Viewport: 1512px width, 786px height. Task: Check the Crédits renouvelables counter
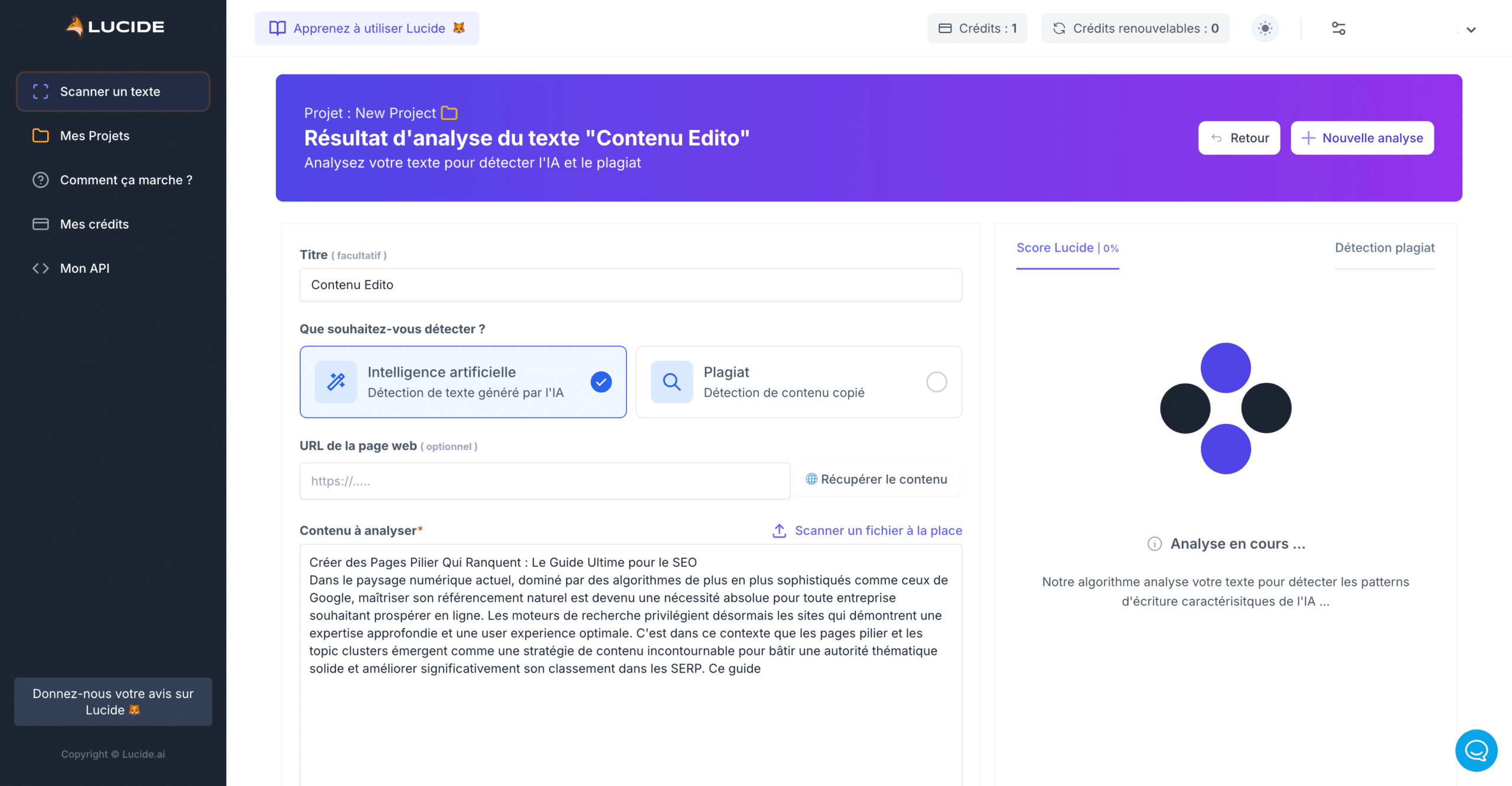pyautogui.click(x=1135, y=28)
